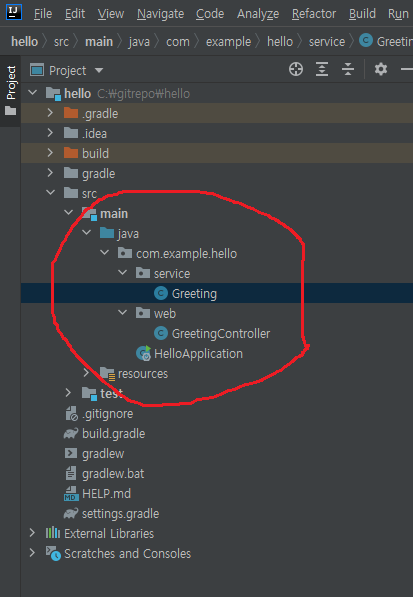Select 'build.gradle' file row
The width and height of the screenshot is (413, 597).
point(217,433)
